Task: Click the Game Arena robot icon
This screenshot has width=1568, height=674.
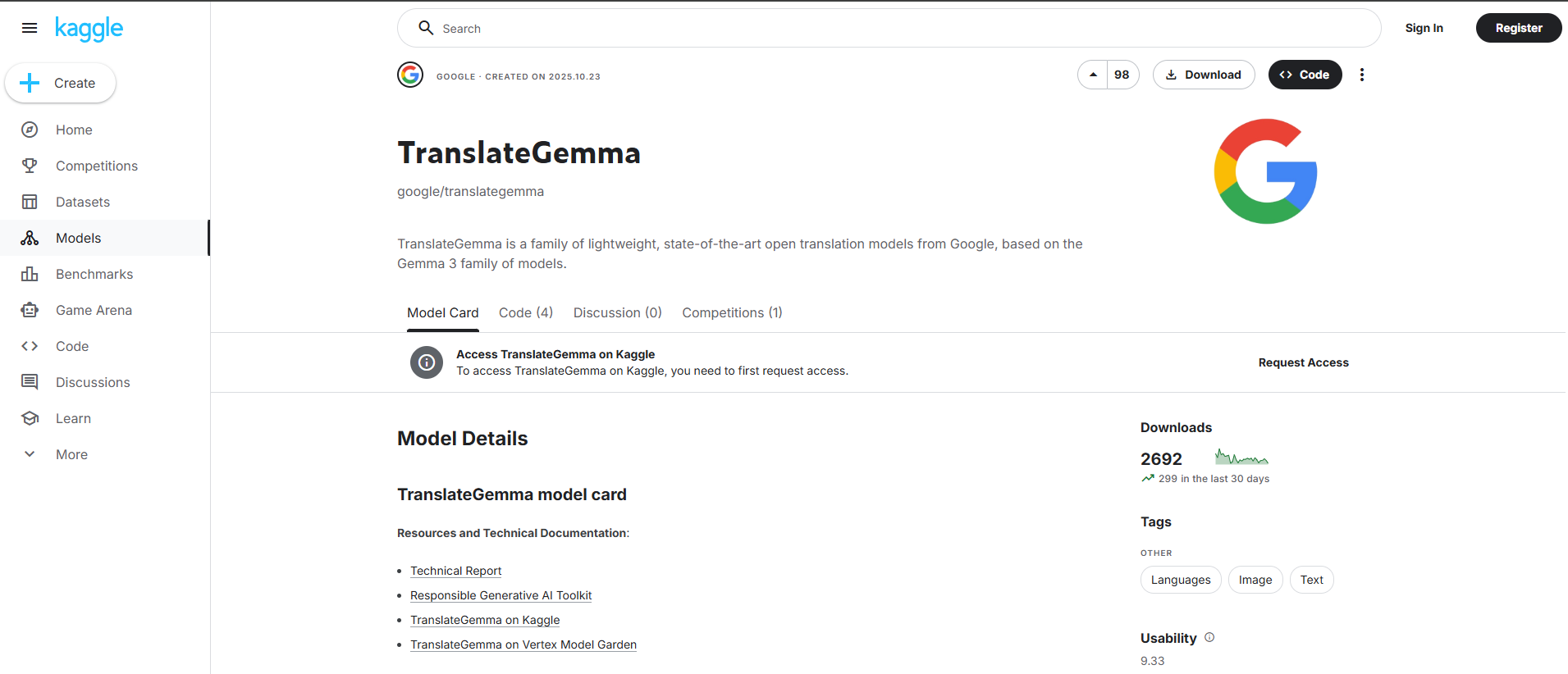Action: point(30,310)
